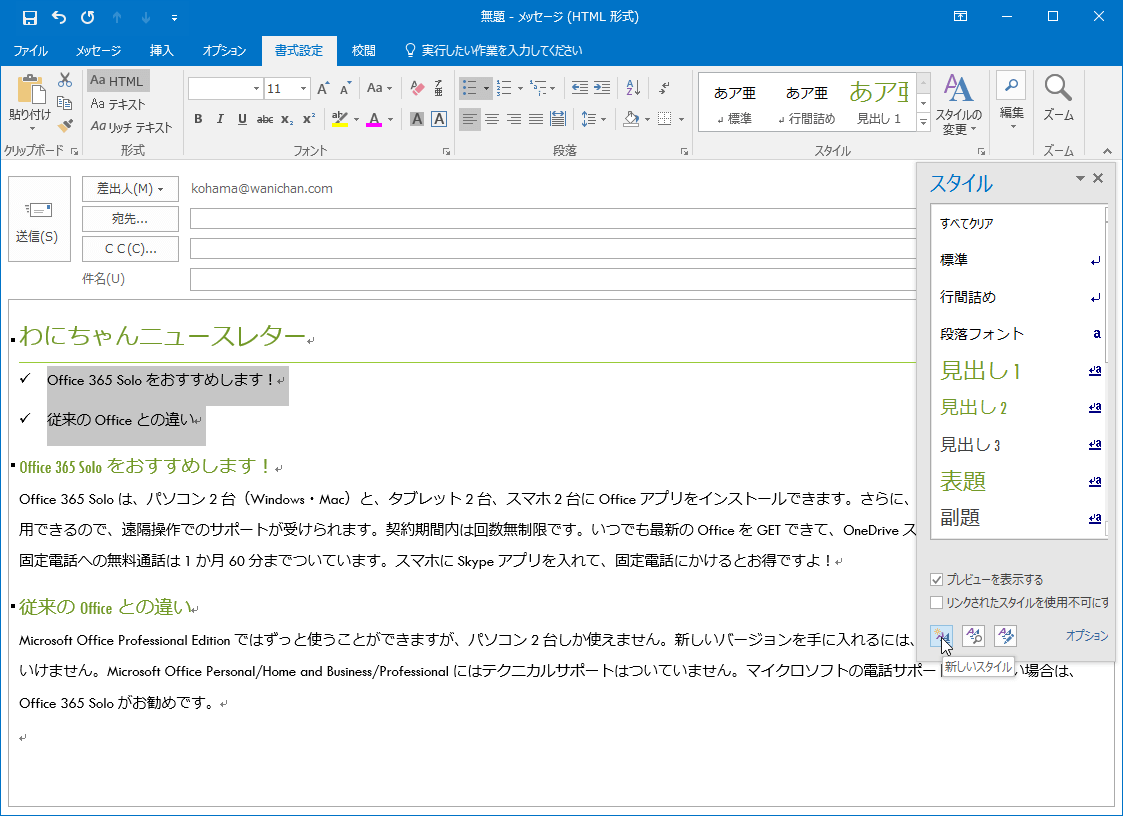
Task: Click into the 件名(U) subject field
Action: 552,279
